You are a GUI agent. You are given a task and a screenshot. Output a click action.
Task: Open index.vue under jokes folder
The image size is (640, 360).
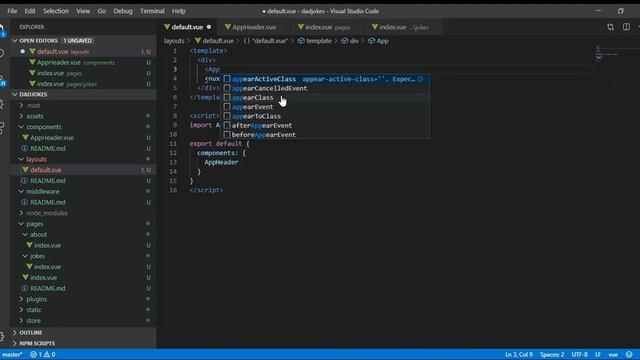[x=83, y=267]
